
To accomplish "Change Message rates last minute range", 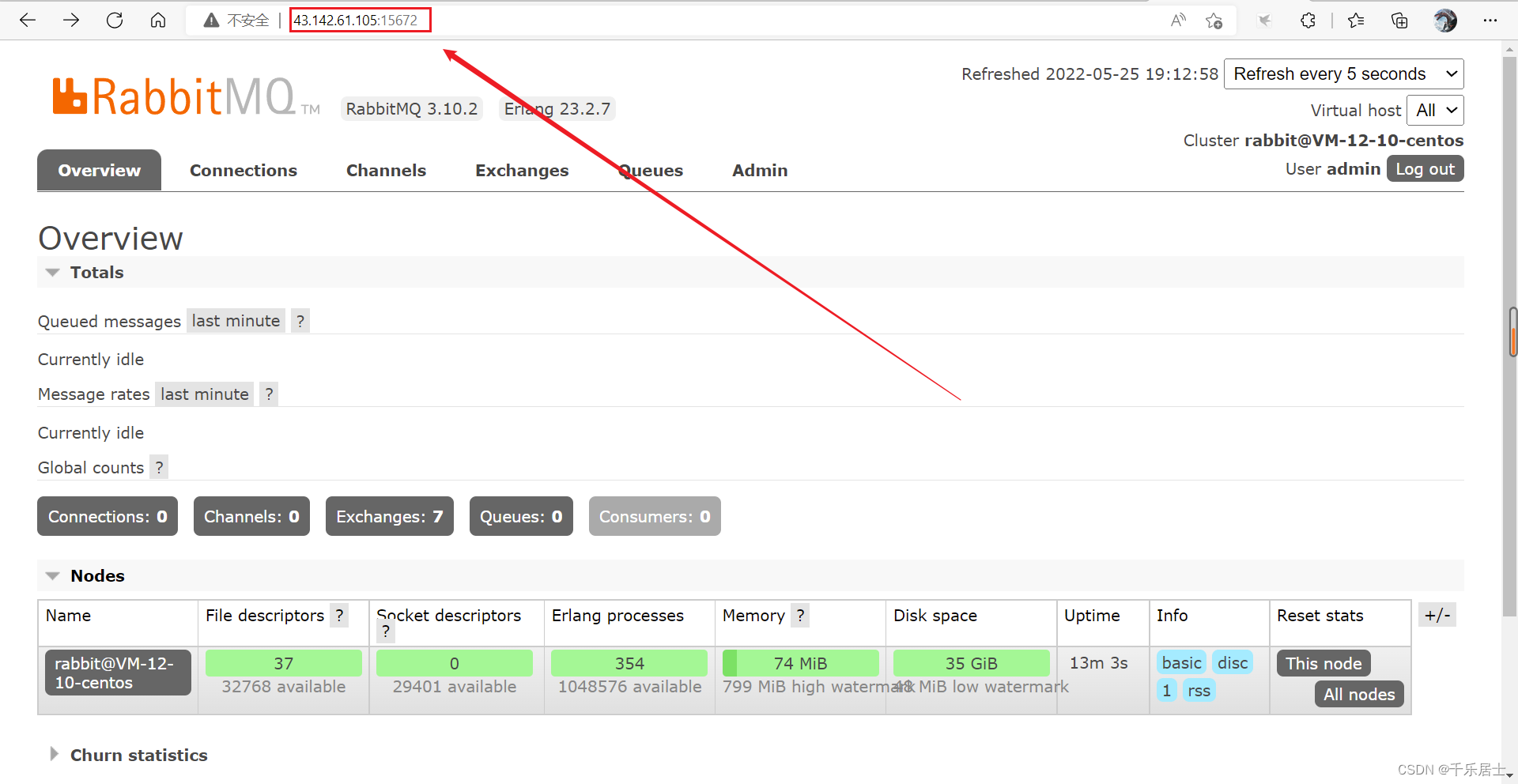I will (x=205, y=394).
